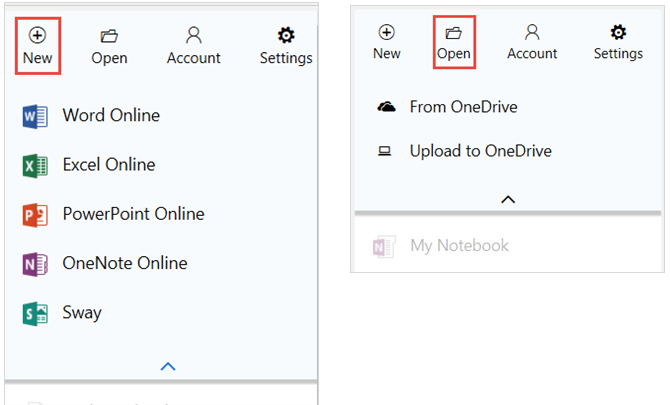Click Open in the left panel

(x=109, y=47)
